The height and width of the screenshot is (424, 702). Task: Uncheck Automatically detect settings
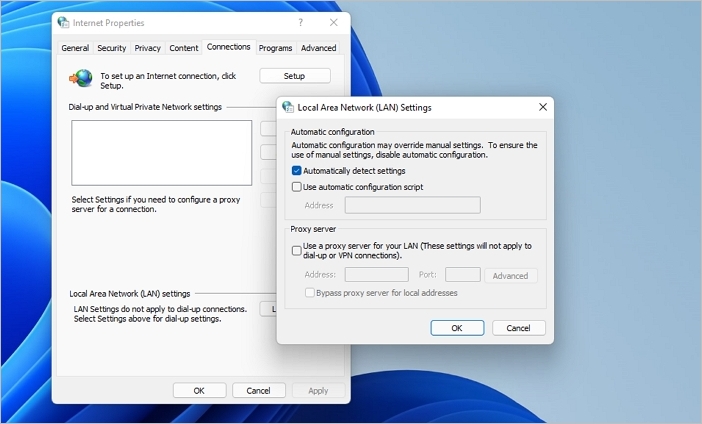(297, 171)
